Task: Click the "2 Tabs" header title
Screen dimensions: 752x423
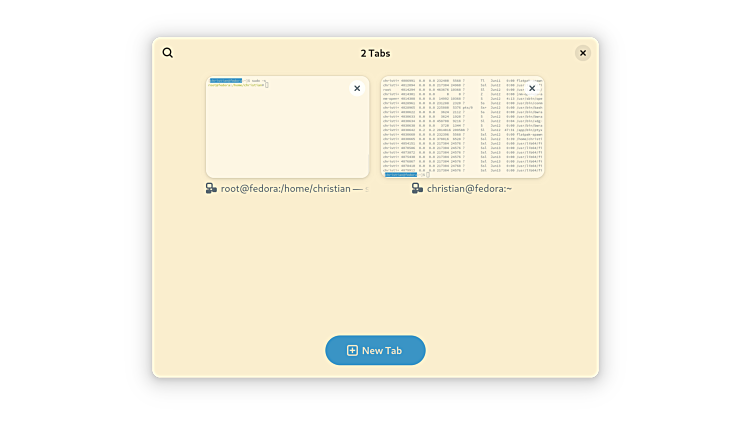Action: coord(375,53)
